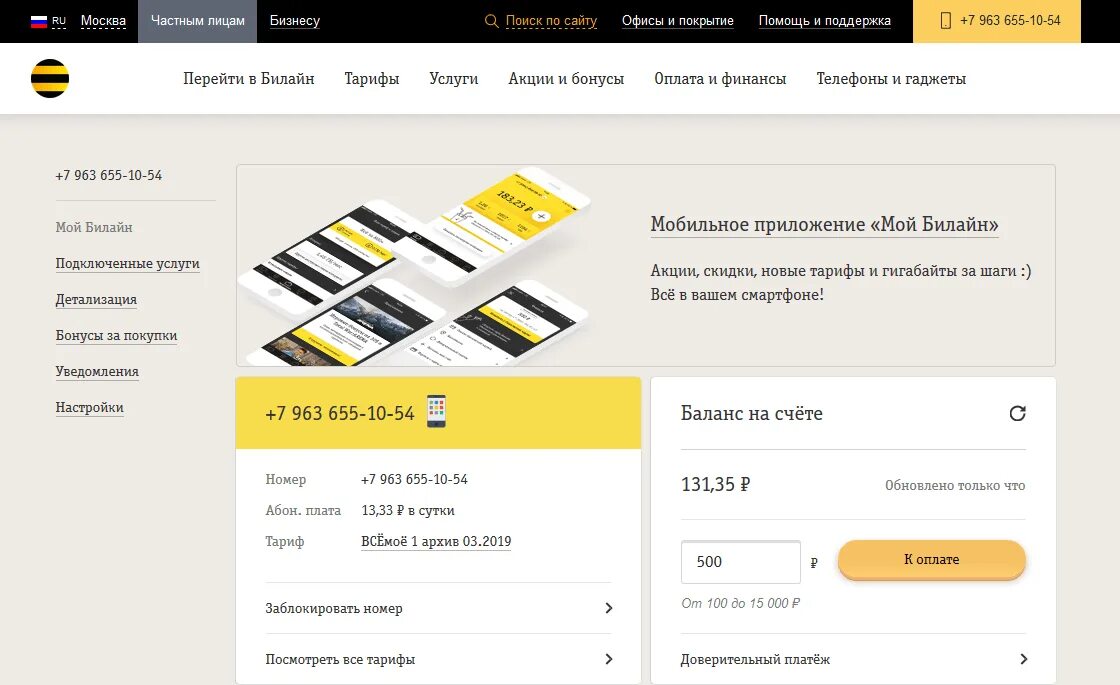
Task: Open 'Телефоны и гаджеты' menu
Action: pyautogui.click(x=891, y=79)
